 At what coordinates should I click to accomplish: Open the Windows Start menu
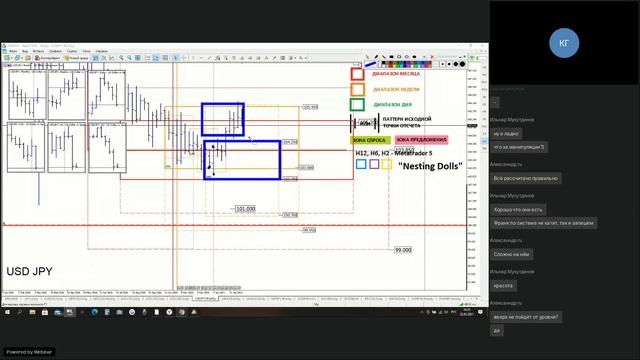[7, 312]
